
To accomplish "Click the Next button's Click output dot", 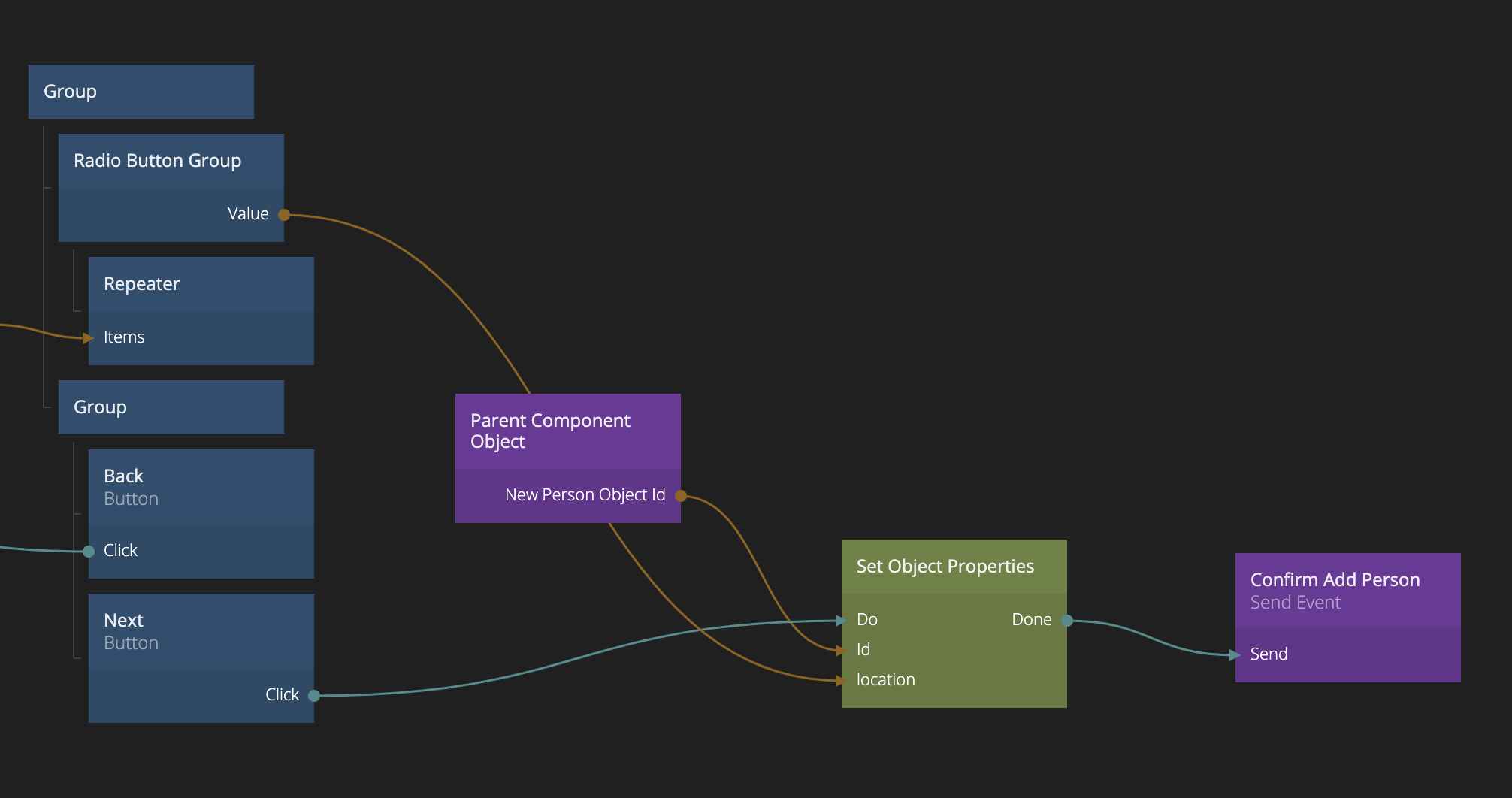I will 314,696.
